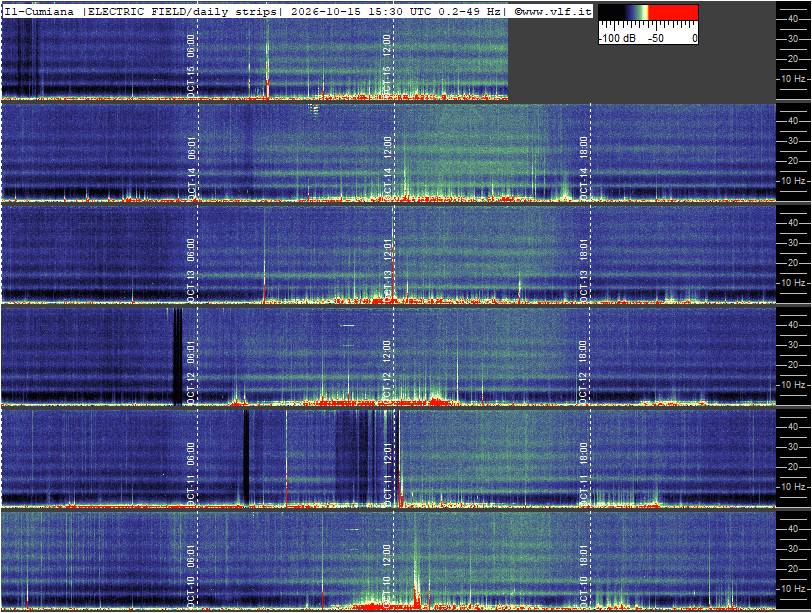Screen dimensions: 812x613
Task: Click the OCT-14 06:01 time marker
Action: (x=191, y=168)
